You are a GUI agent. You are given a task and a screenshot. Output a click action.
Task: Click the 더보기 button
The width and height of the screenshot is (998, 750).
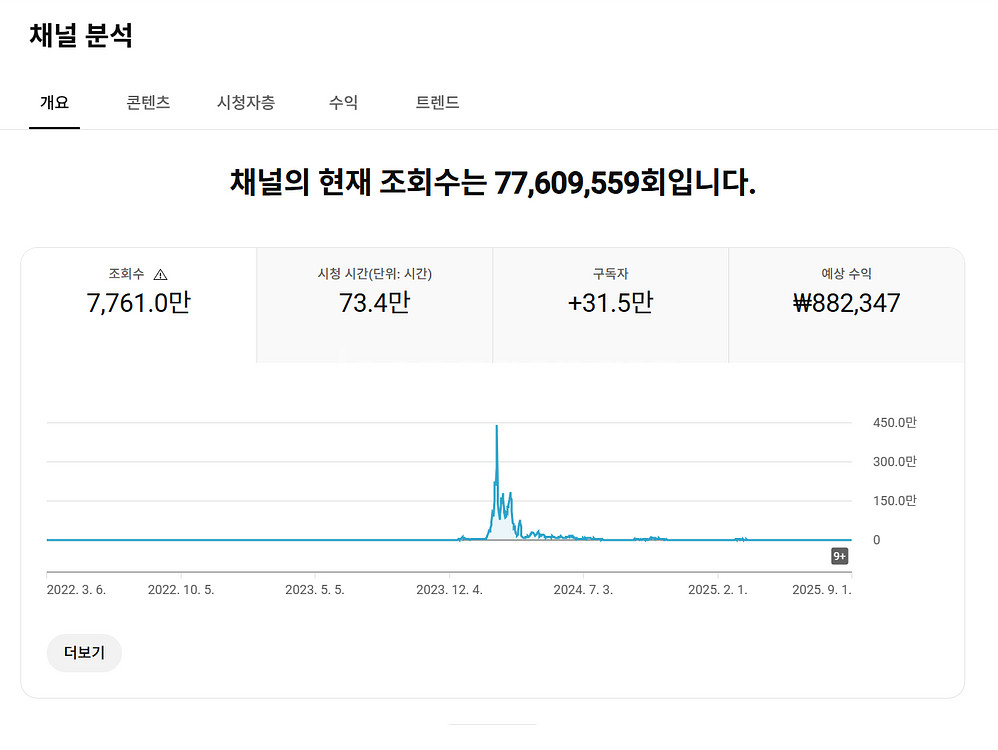point(84,653)
